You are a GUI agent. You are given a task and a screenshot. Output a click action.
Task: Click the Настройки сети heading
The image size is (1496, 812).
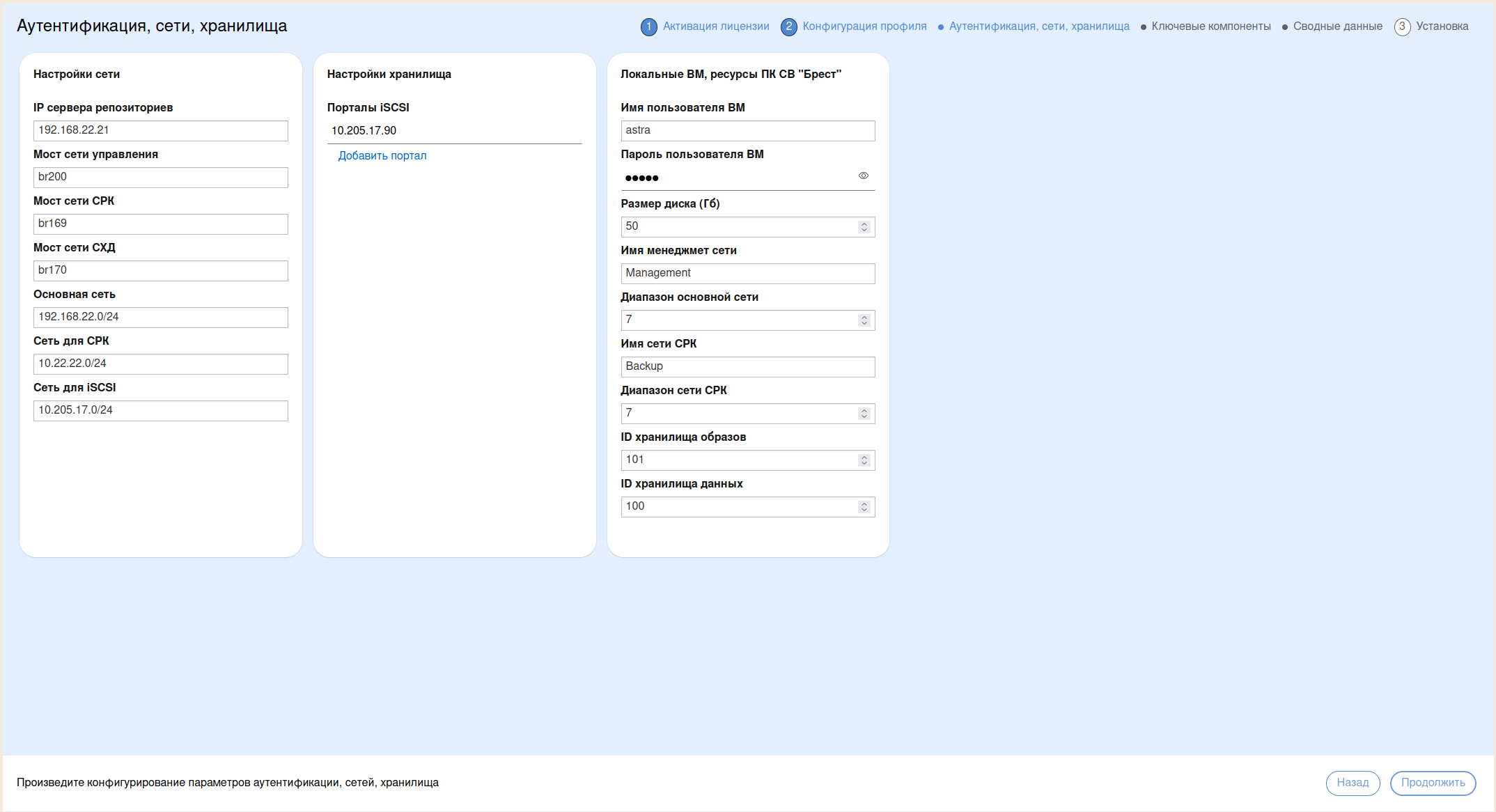tap(77, 75)
